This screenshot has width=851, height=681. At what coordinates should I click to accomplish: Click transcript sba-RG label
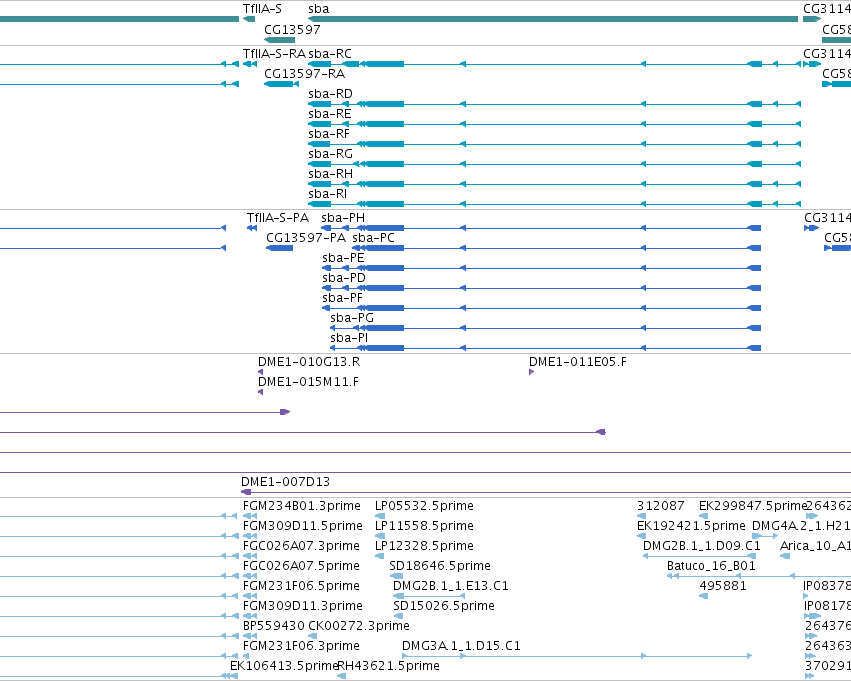(x=331, y=154)
